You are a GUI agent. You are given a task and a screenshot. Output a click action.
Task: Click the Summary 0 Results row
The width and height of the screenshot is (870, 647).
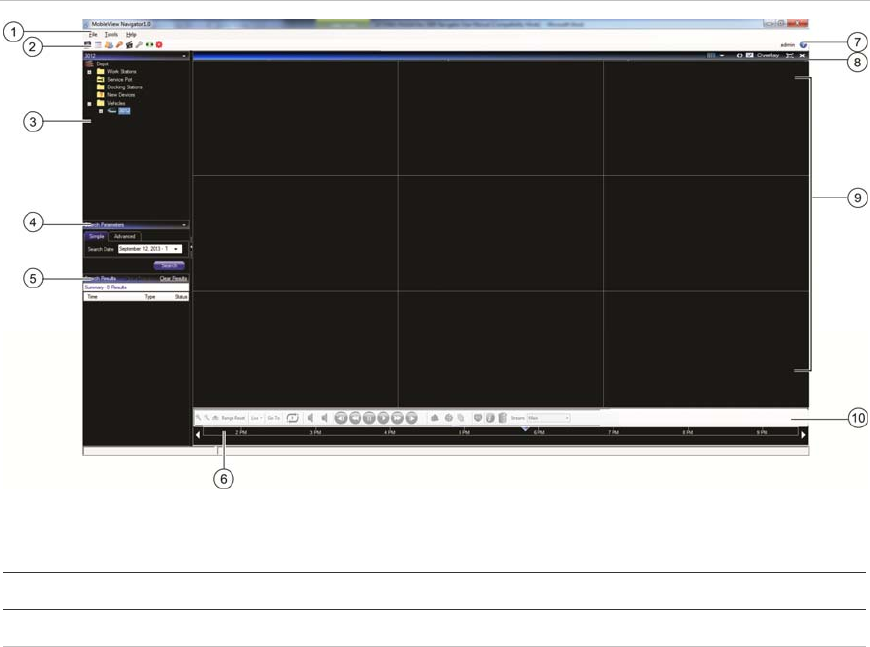[136, 287]
